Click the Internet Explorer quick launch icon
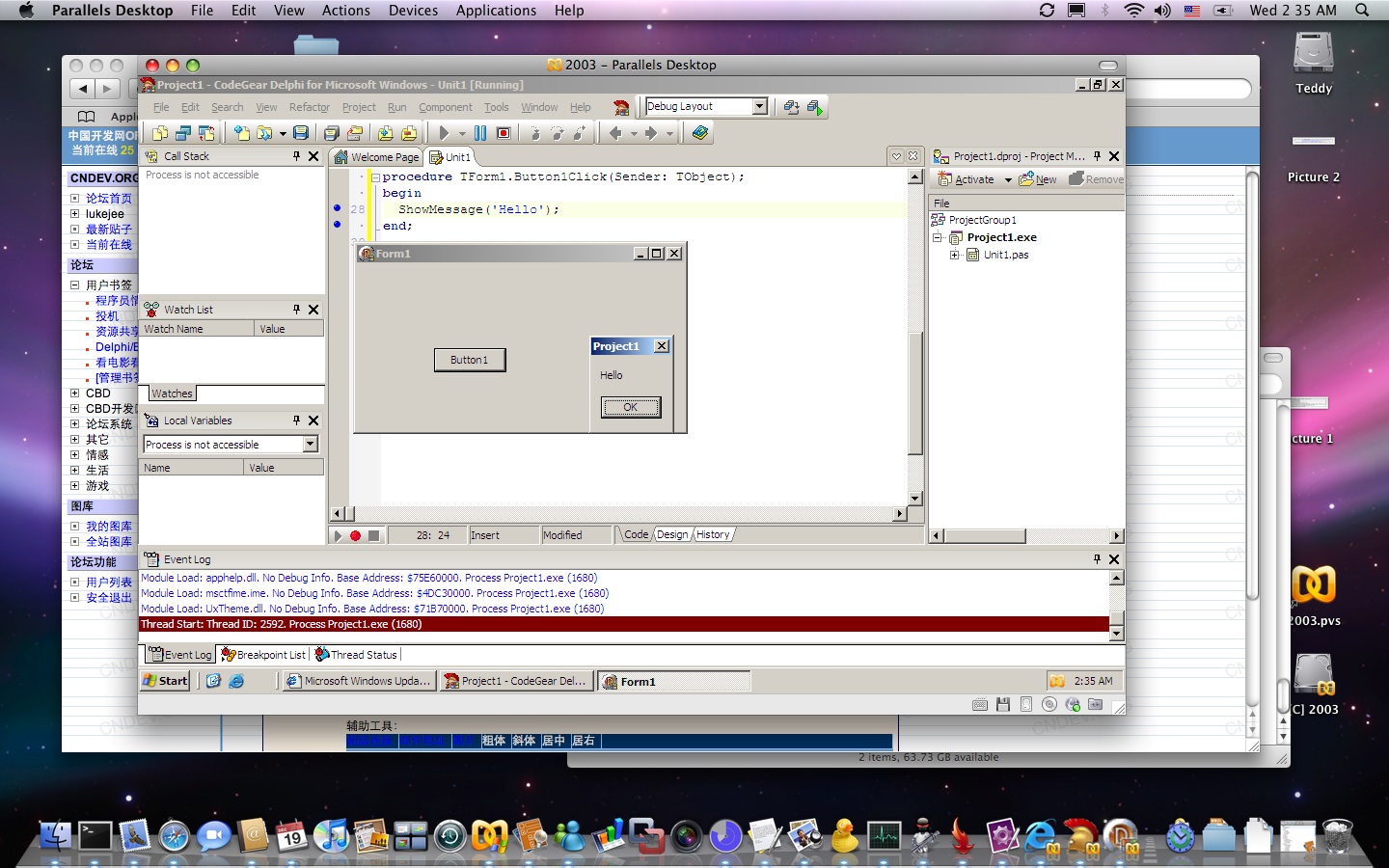The width and height of the screenshot is (1389, 868). pos(236,681)
